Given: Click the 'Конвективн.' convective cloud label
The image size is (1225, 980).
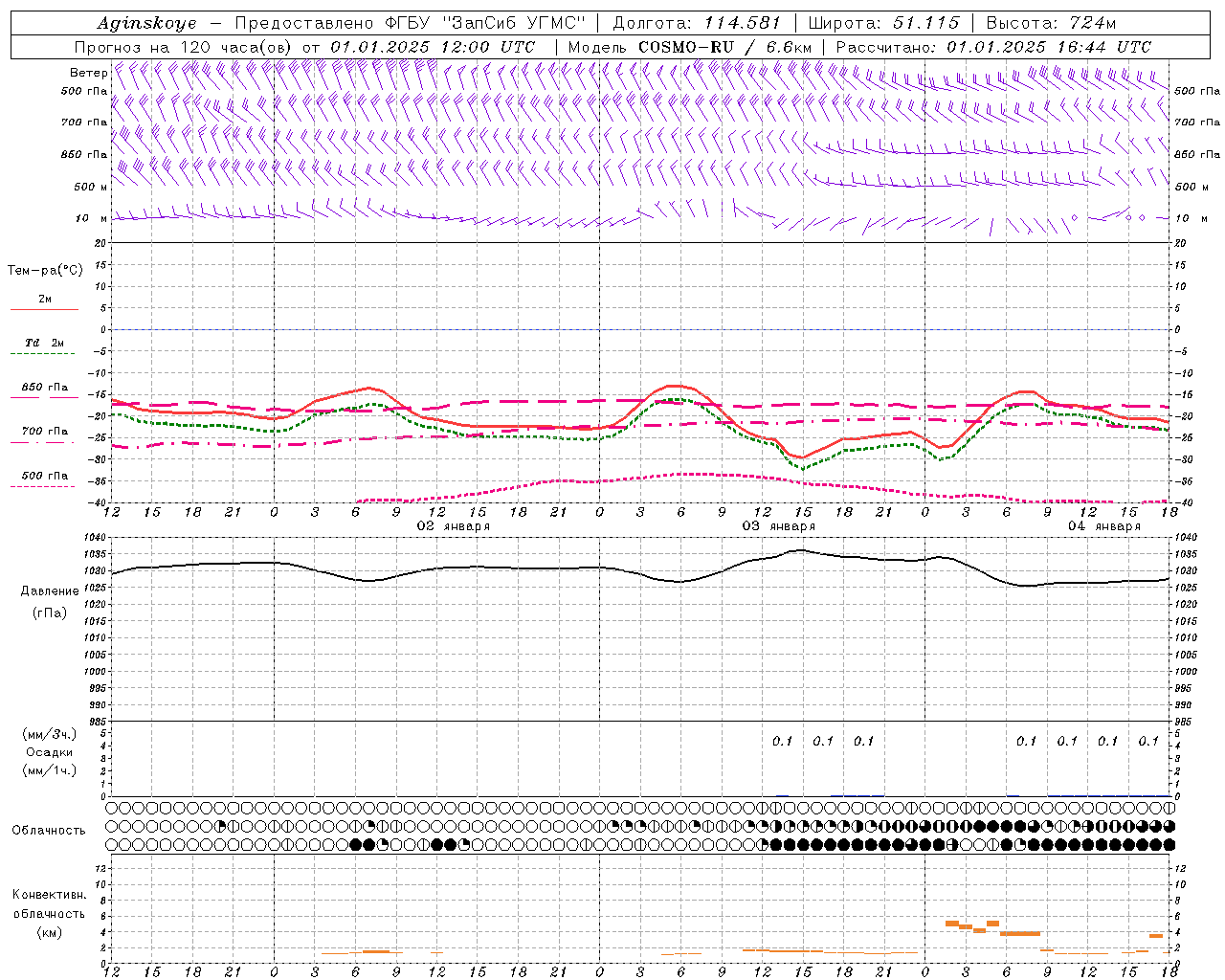Looking at the screenshot, I should [49, 895].
